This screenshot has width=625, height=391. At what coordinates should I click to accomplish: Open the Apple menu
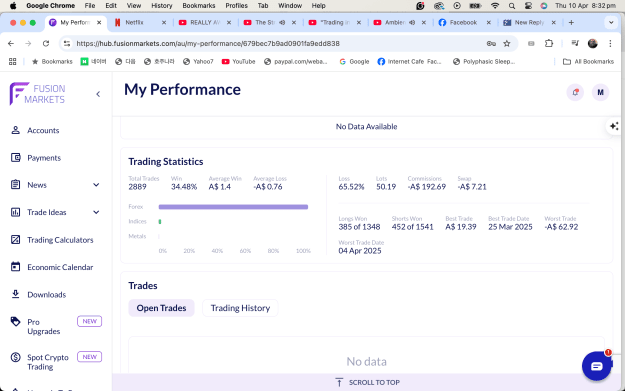pos(13,6)
